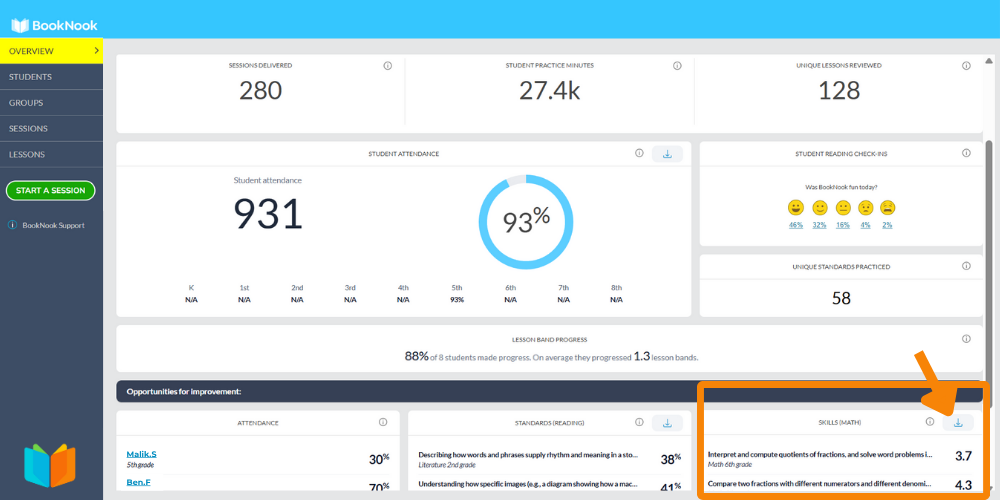The image size is (1000, 500).
Task: Open the 2% check-in response link
Action: point(888,225)
